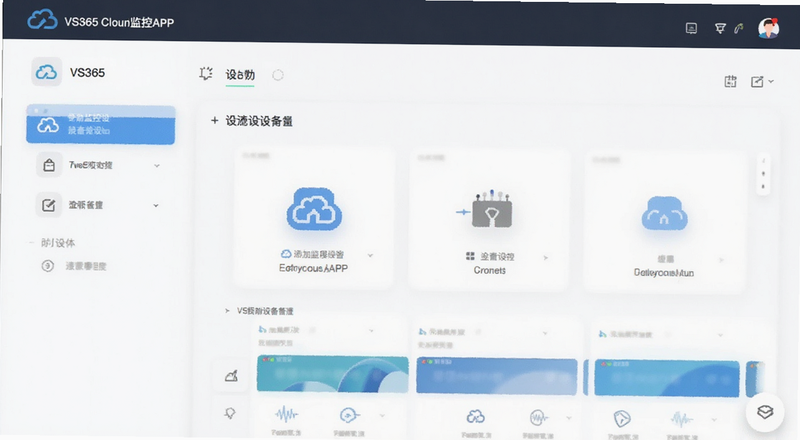This screenshot has width=800, height=440.
Task: Click the VS365 cloud icon in sidebar
Action: click(x=46, y=72)
